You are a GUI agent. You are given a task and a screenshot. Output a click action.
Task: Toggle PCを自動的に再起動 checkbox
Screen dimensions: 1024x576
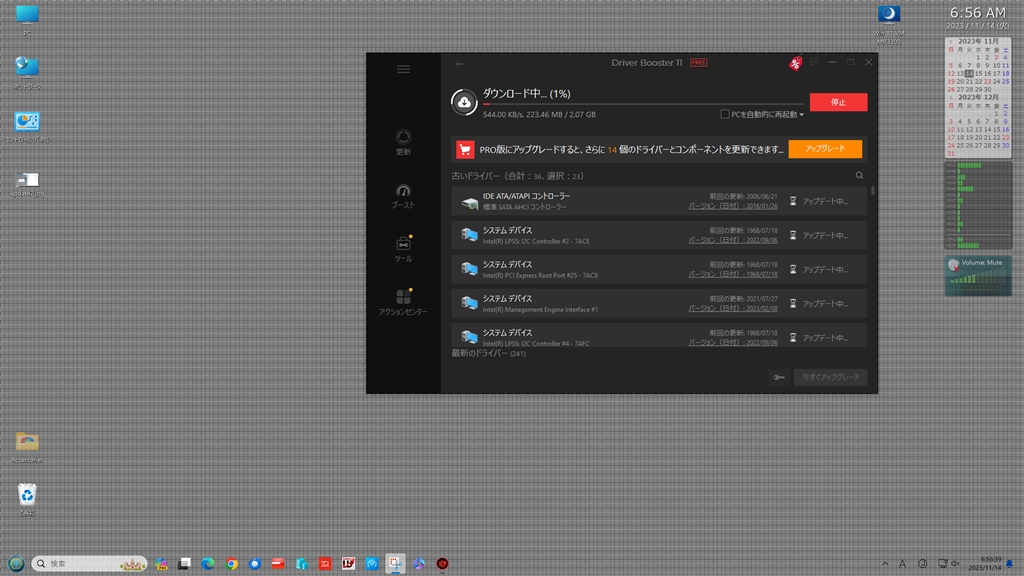coord(725,114)
